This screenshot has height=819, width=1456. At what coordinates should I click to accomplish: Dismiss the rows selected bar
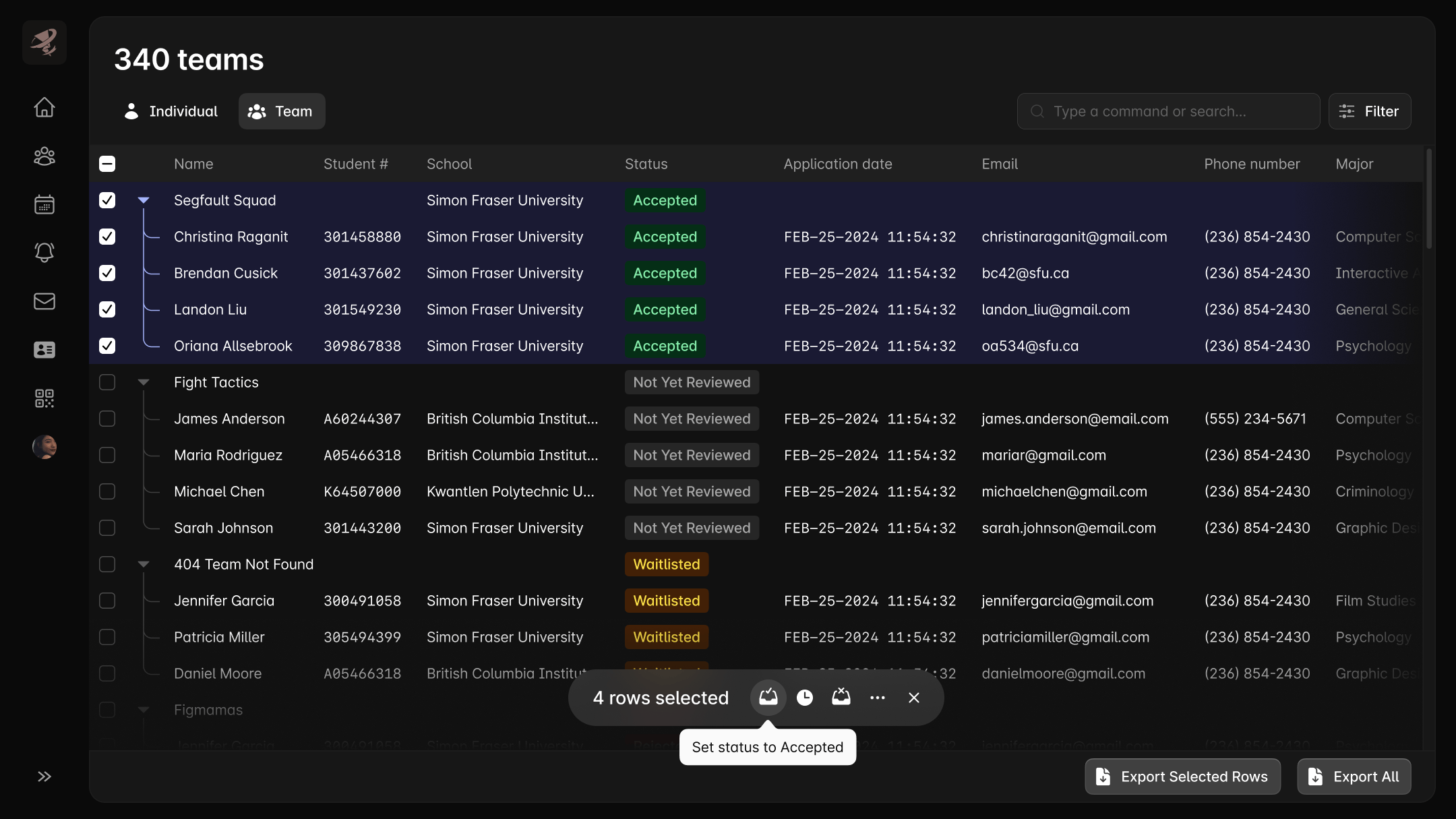tap(914, 698)
